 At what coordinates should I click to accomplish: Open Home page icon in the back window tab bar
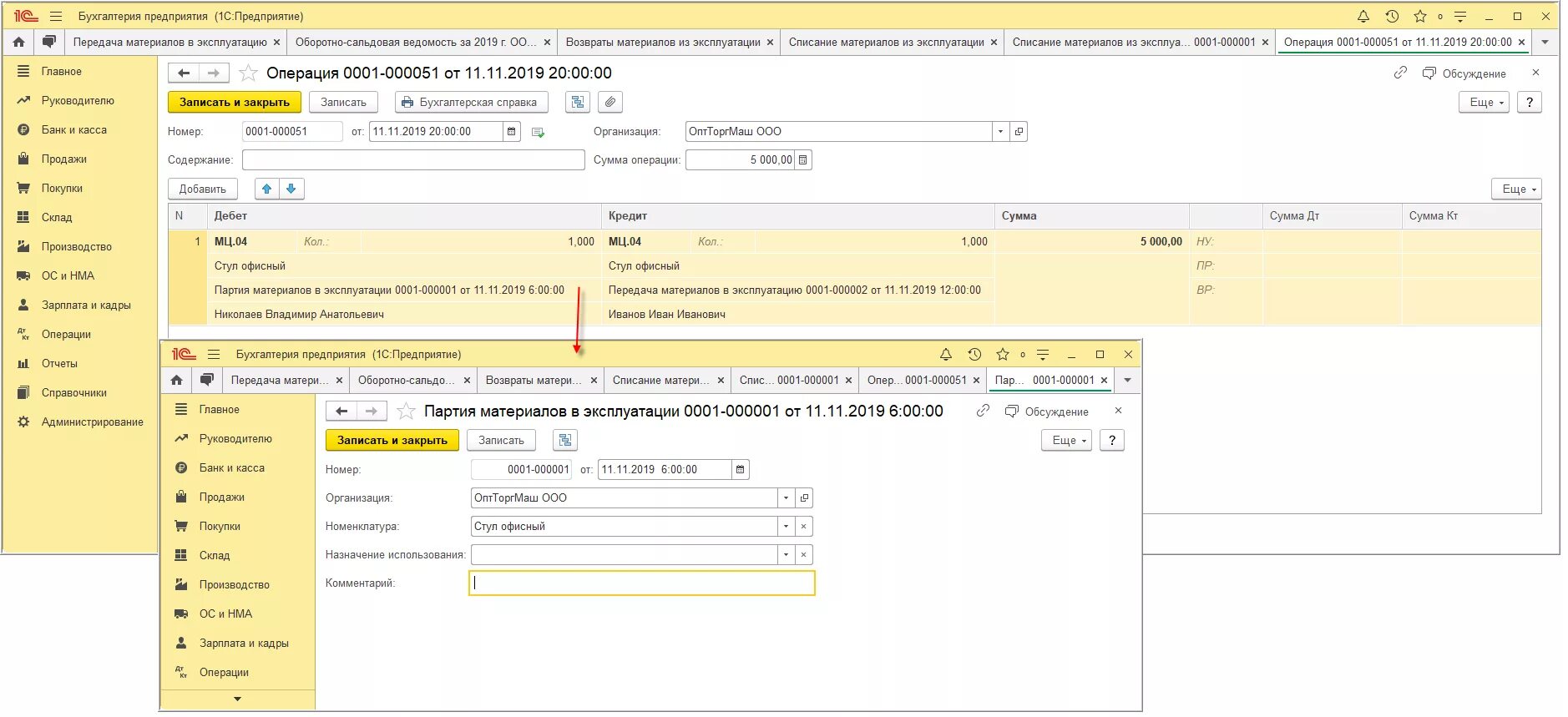[18, 42]
